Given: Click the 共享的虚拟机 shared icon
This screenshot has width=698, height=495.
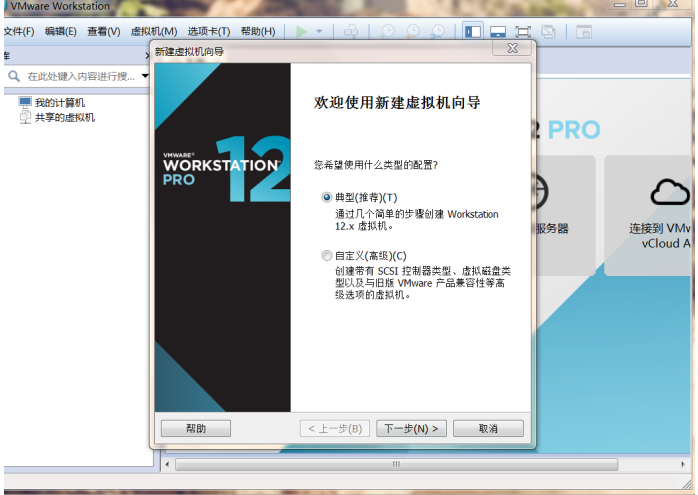Looking at the screenshot, I should click(25, 117).
